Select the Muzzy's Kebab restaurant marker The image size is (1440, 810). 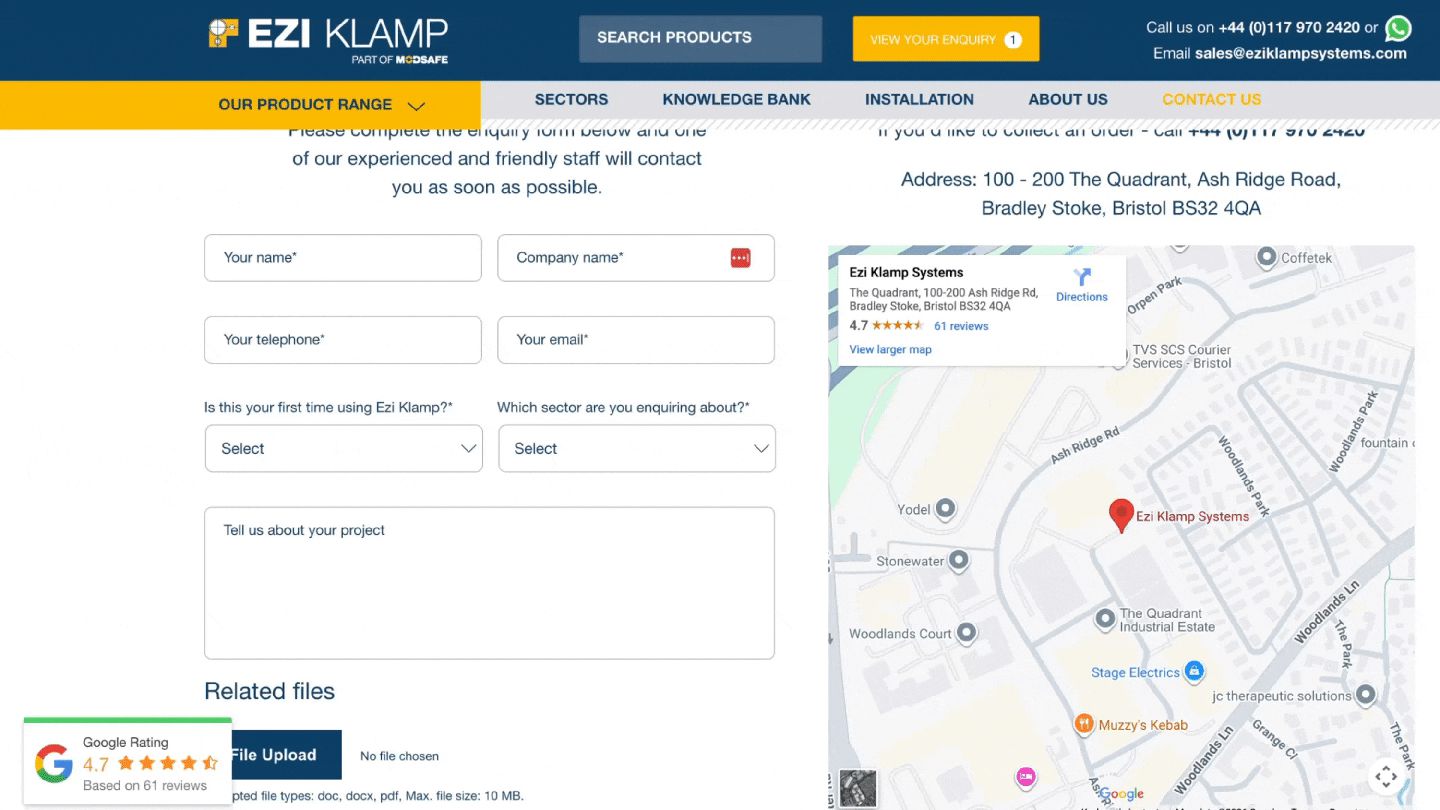pyautogui.click(x=1083, y=724)
